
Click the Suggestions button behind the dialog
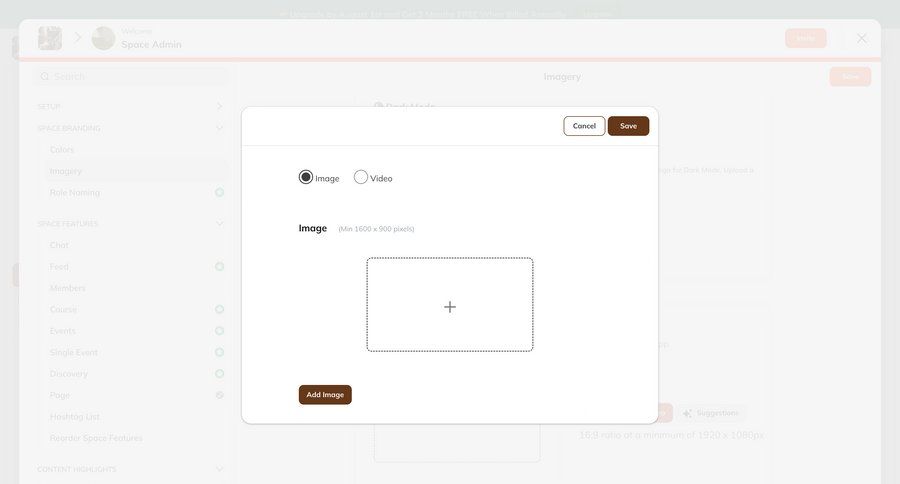[x=711, y=413]
